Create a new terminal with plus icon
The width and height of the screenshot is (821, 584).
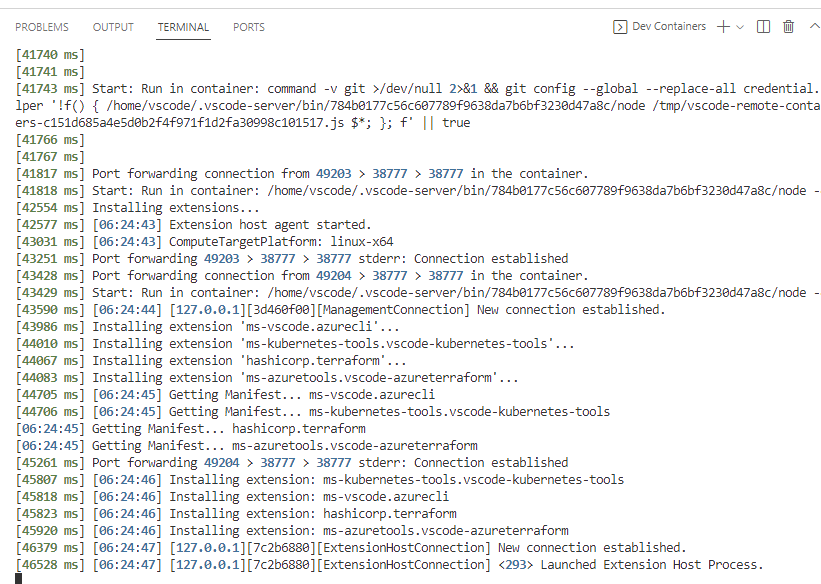(x=723, y=27)
